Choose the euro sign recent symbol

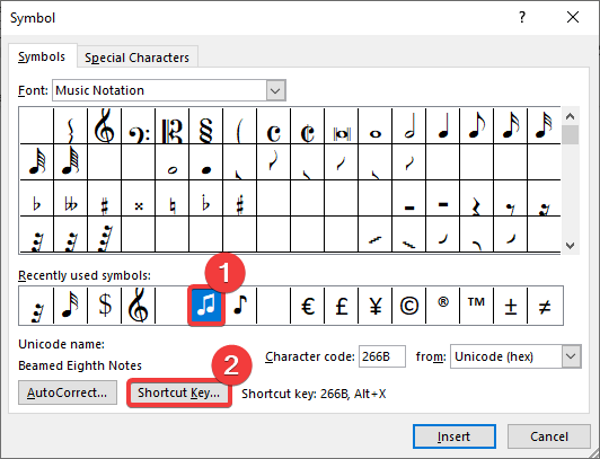click(308, 305)
